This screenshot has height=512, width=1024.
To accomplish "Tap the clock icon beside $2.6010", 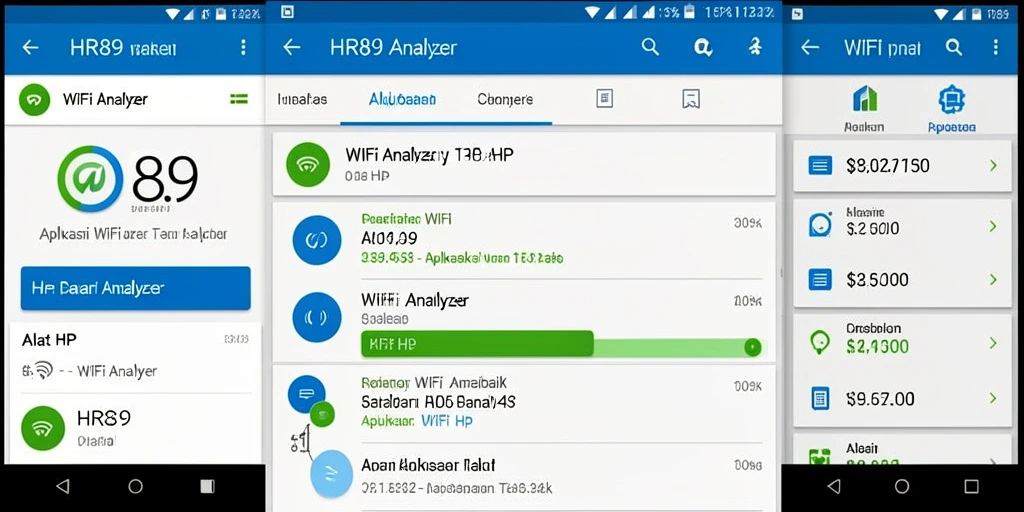I will point(820,225).
